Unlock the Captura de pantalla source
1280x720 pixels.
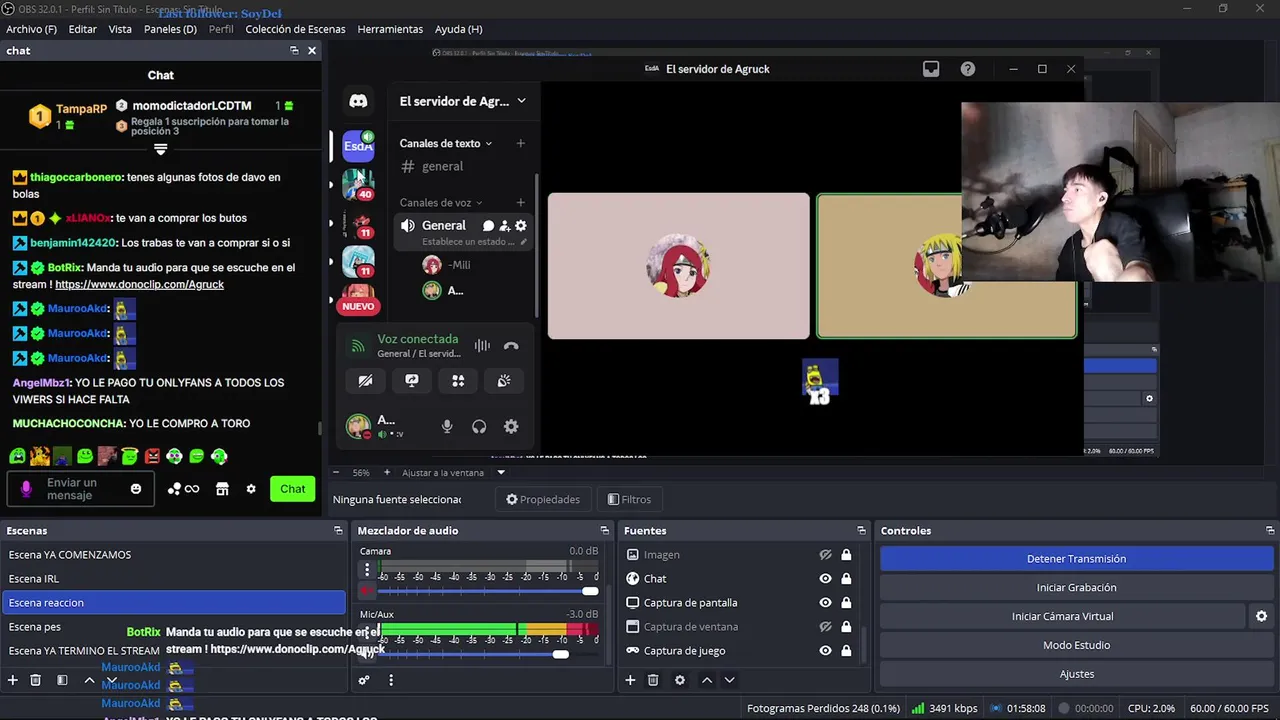click(x=846, y=603)
